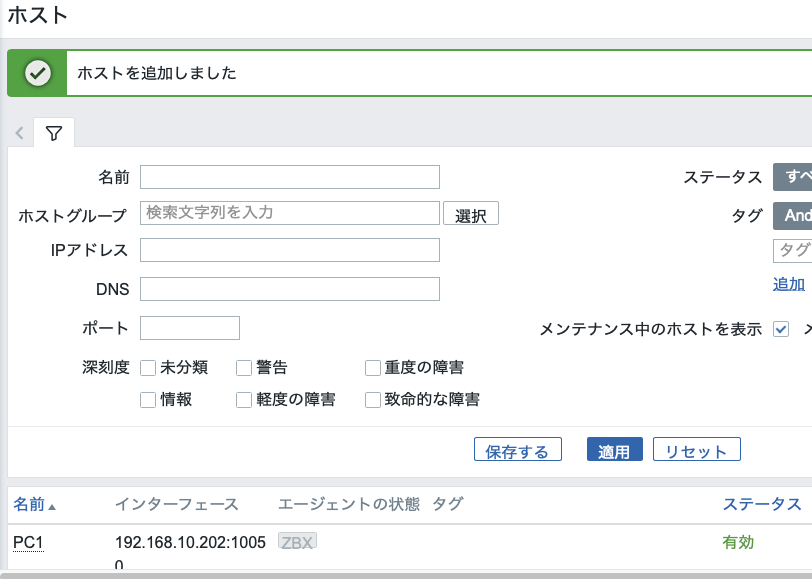Enable the 警告 severity checkbox
Image resolution: width=812 pixels, height=579 pixels.
[243, 367]
